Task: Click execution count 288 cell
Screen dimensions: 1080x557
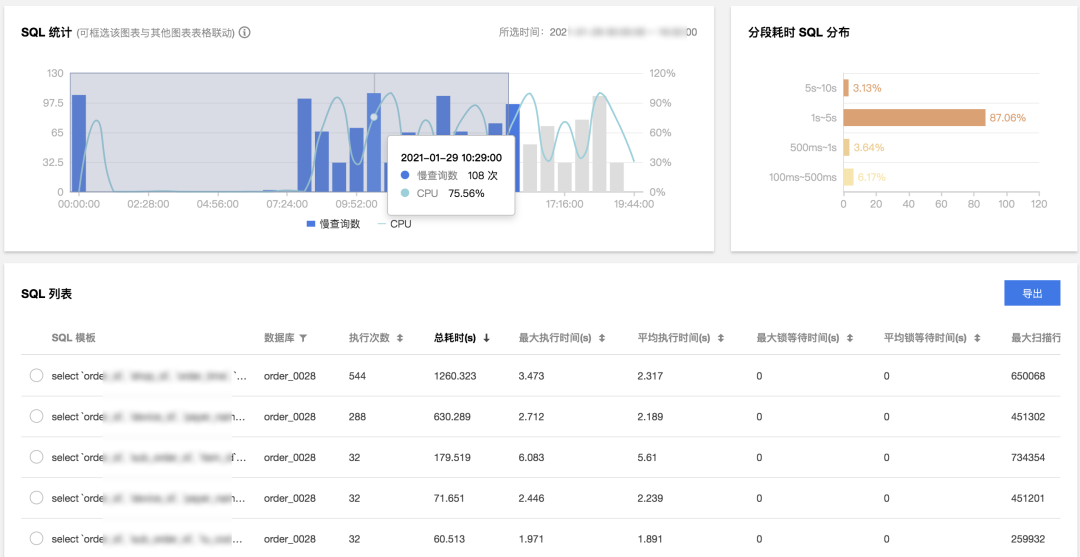Action: tap(357, 417)
